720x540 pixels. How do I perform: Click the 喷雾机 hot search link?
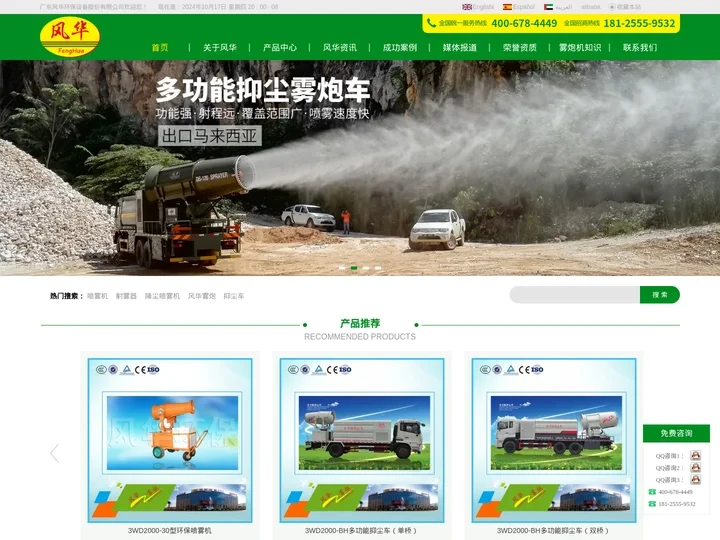[x=97, y=296]
